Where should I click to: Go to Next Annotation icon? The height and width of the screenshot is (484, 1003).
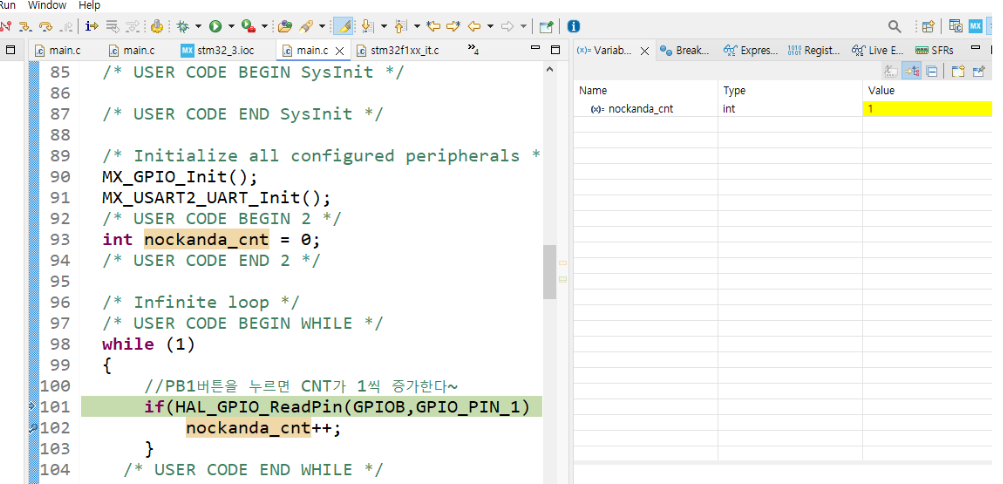367,26
